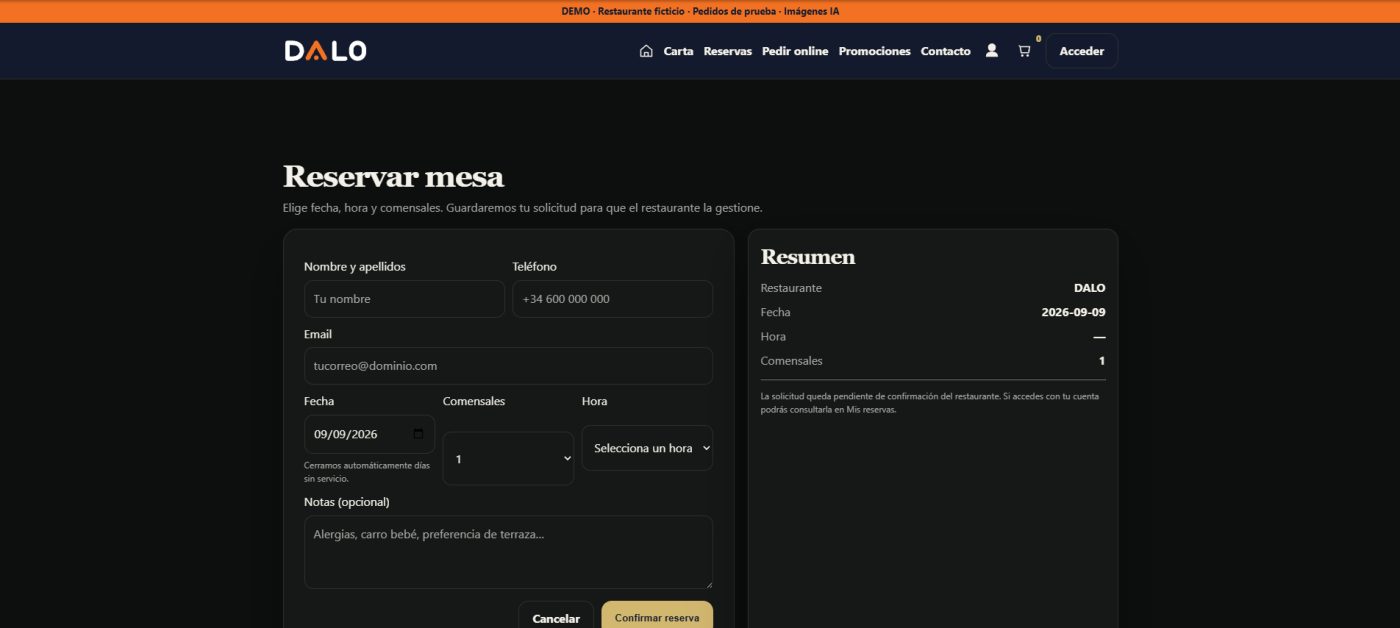Open the Promociones page
This screenshot has height=628, width=1400.
(x=874, y=51)
